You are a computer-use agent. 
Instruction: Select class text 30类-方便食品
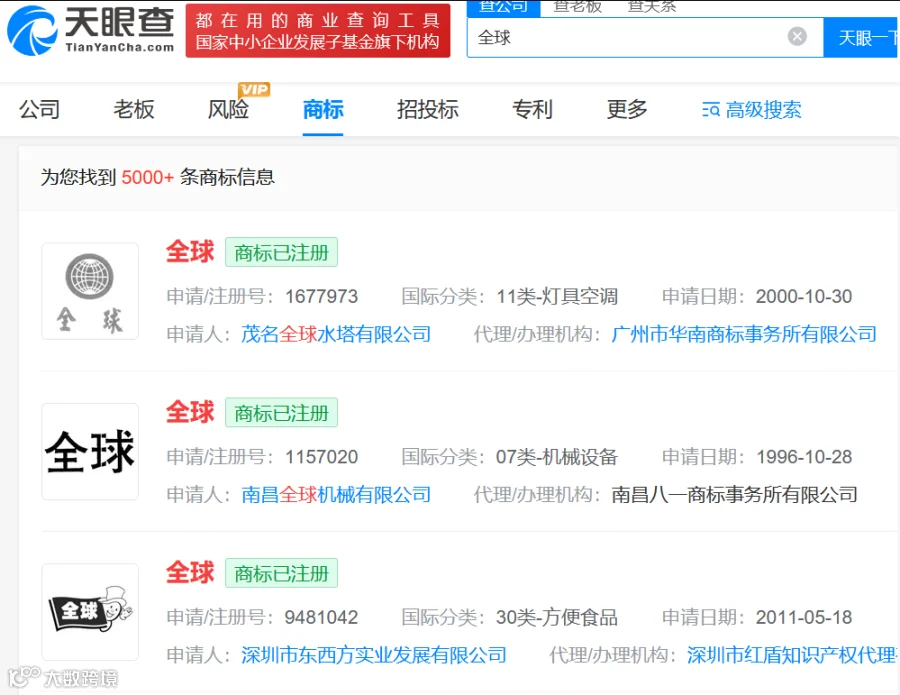click(557, 618)
